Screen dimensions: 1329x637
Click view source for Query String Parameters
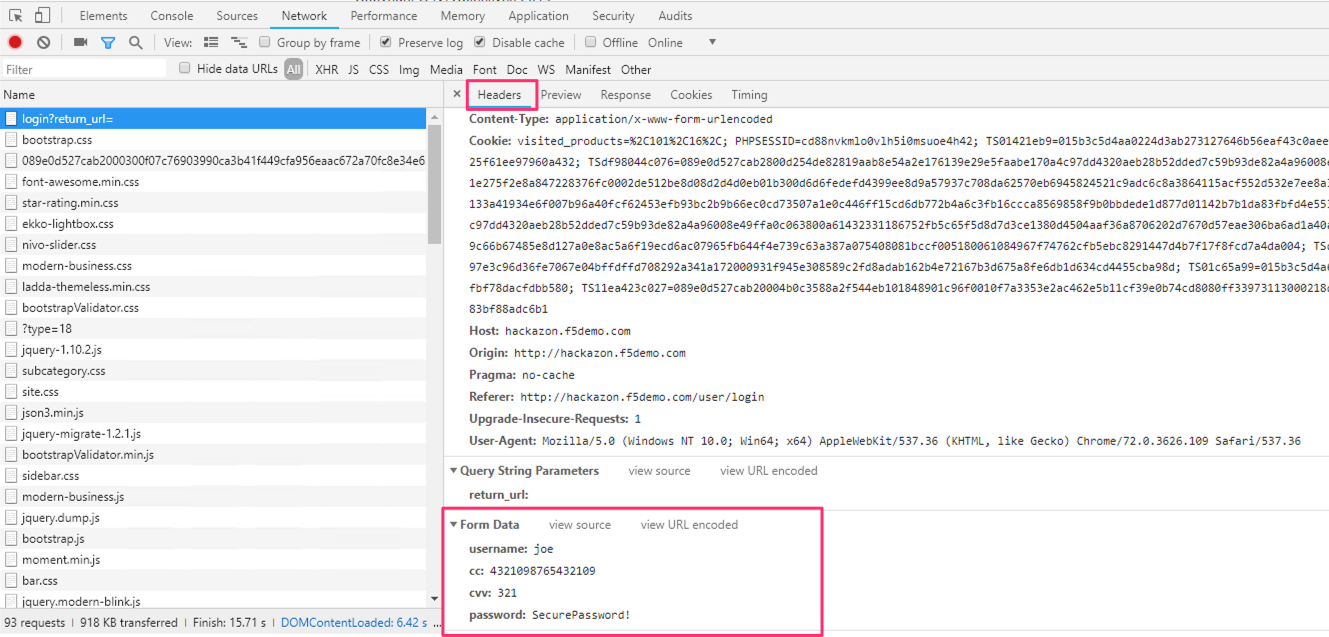[659, 470]
